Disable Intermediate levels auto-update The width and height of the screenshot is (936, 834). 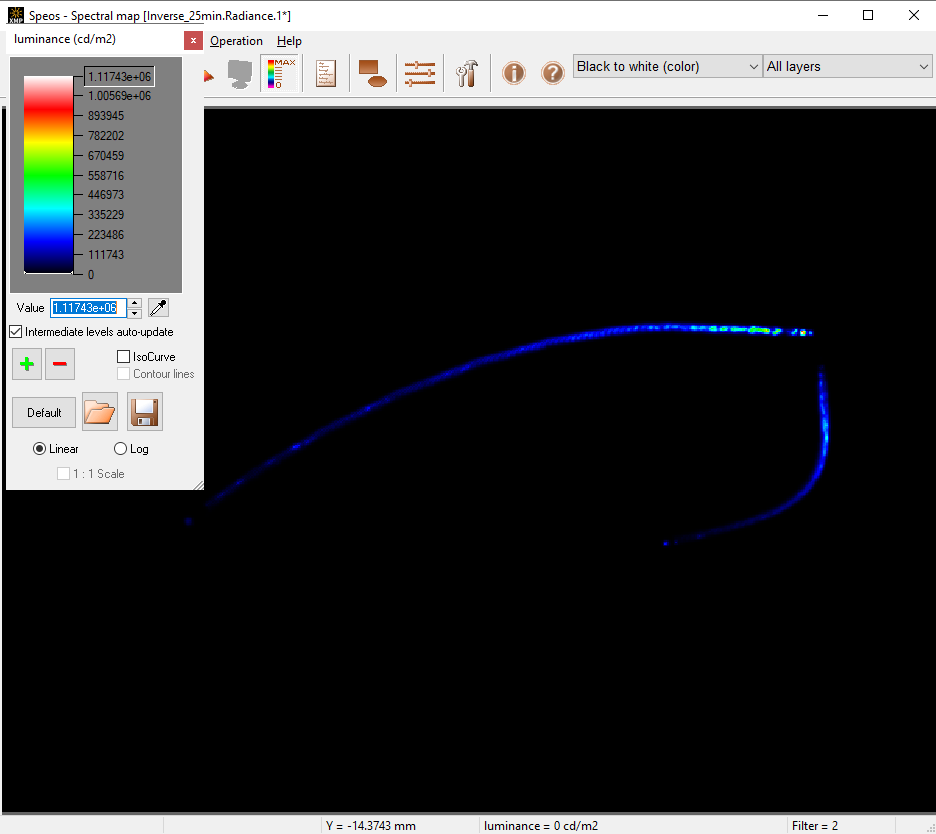(x=15, y=331)
